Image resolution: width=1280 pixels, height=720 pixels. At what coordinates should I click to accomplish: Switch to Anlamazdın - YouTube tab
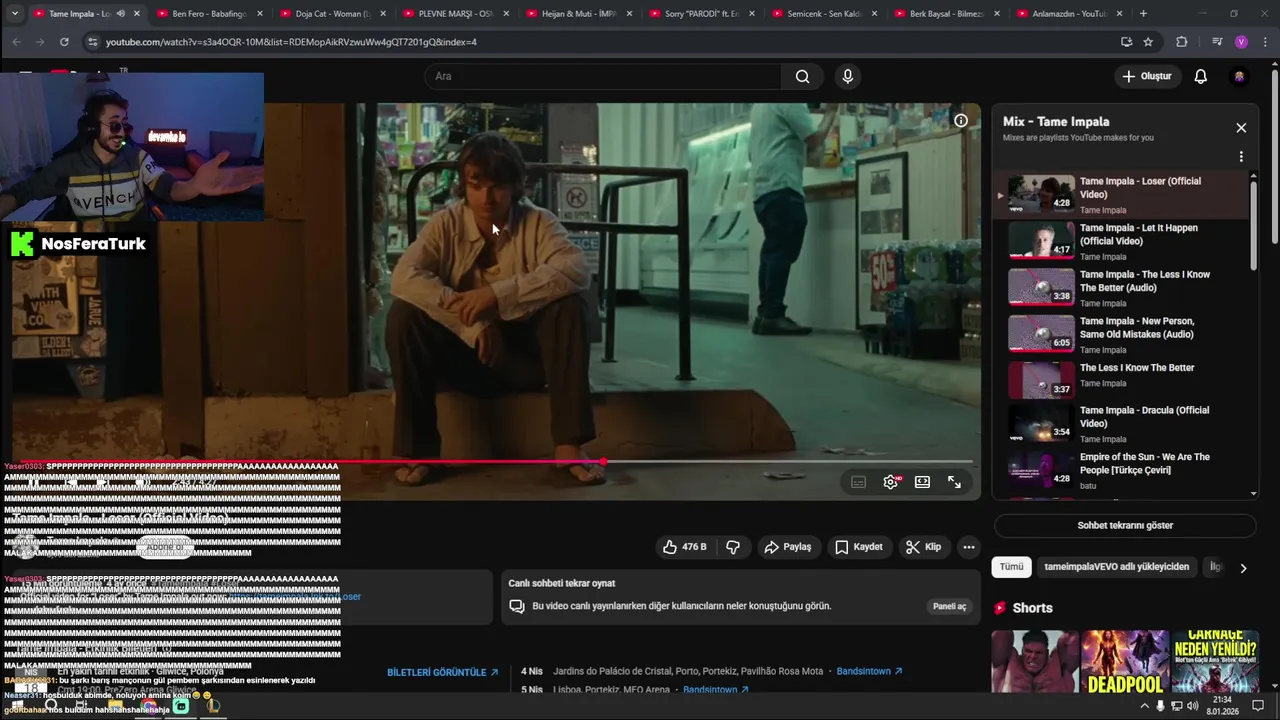[1068, 14]
